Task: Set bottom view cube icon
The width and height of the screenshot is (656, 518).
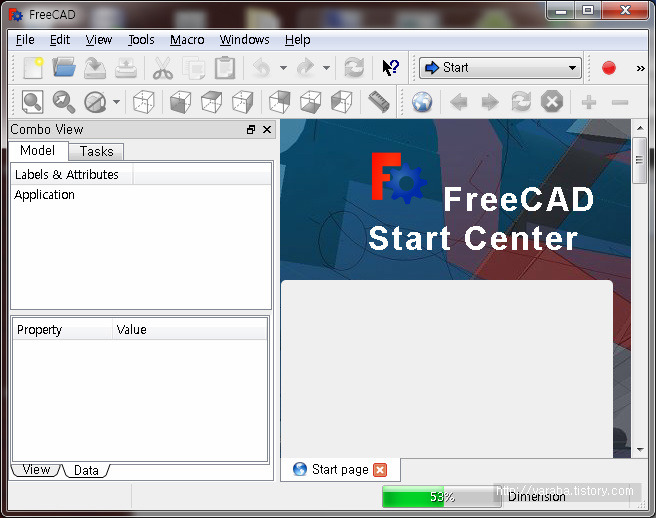Action: coord(310,102)
